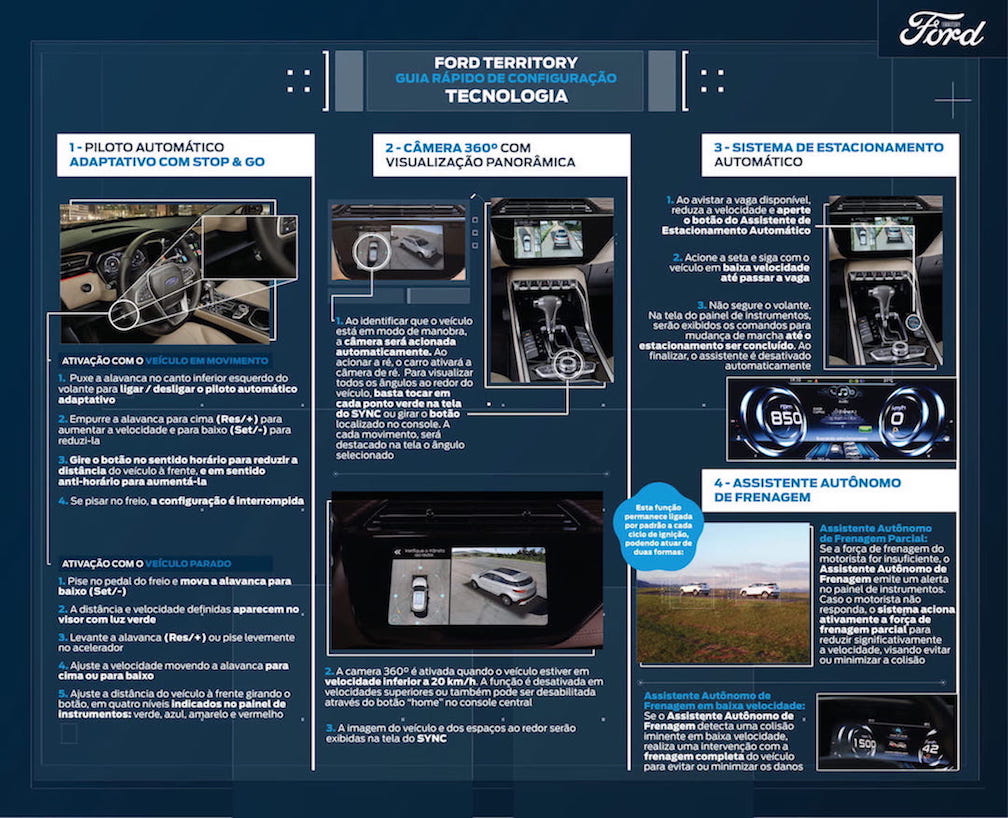This screenshot has width=1008, height=818.
Task: Click the circled rotary knob on section 2 console
Action: (x=567, y=363)
